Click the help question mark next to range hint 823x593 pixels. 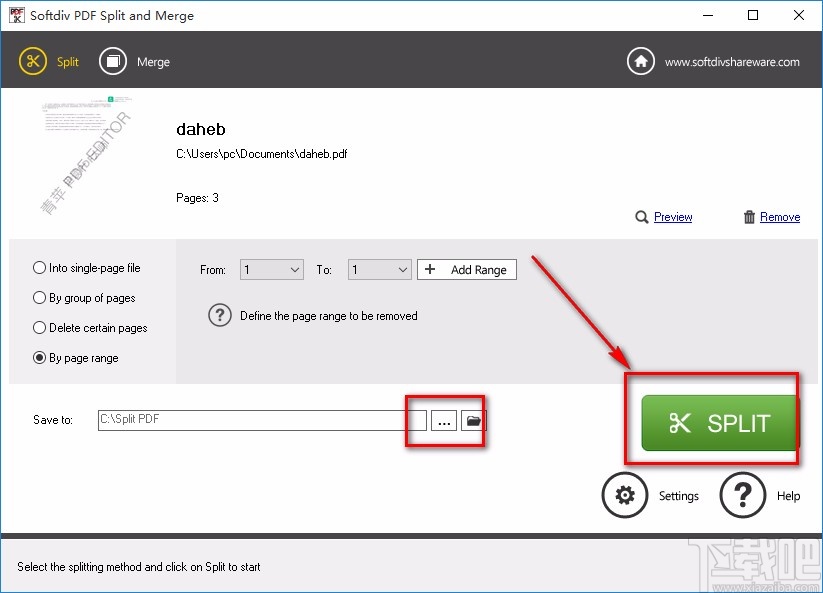(219, 315)
